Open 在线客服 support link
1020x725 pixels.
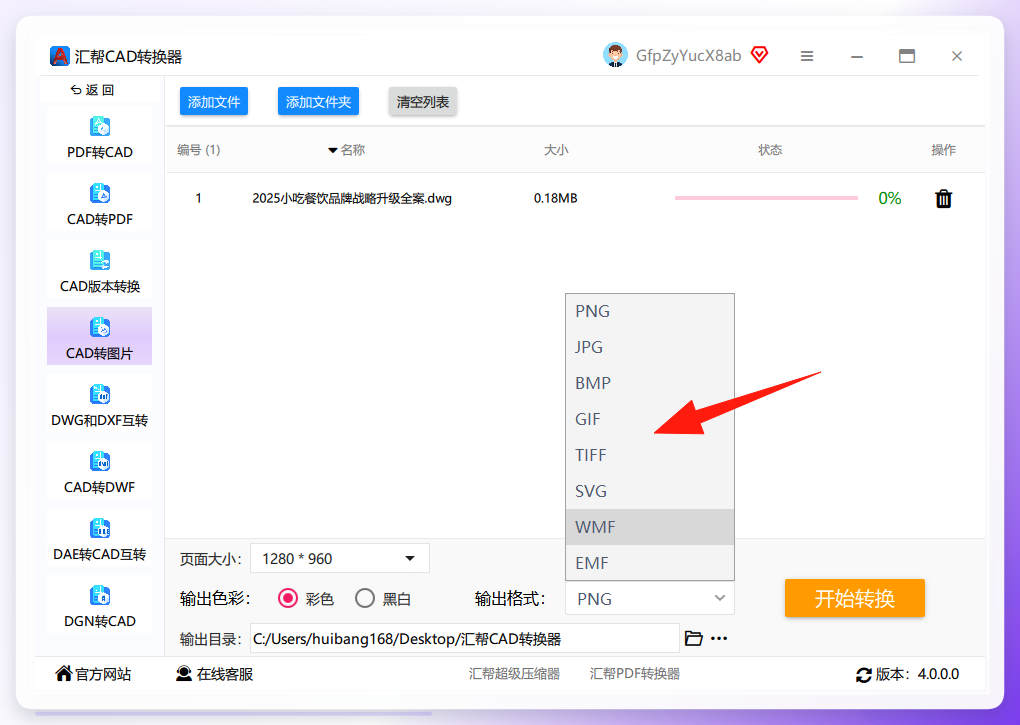(215, 674)
